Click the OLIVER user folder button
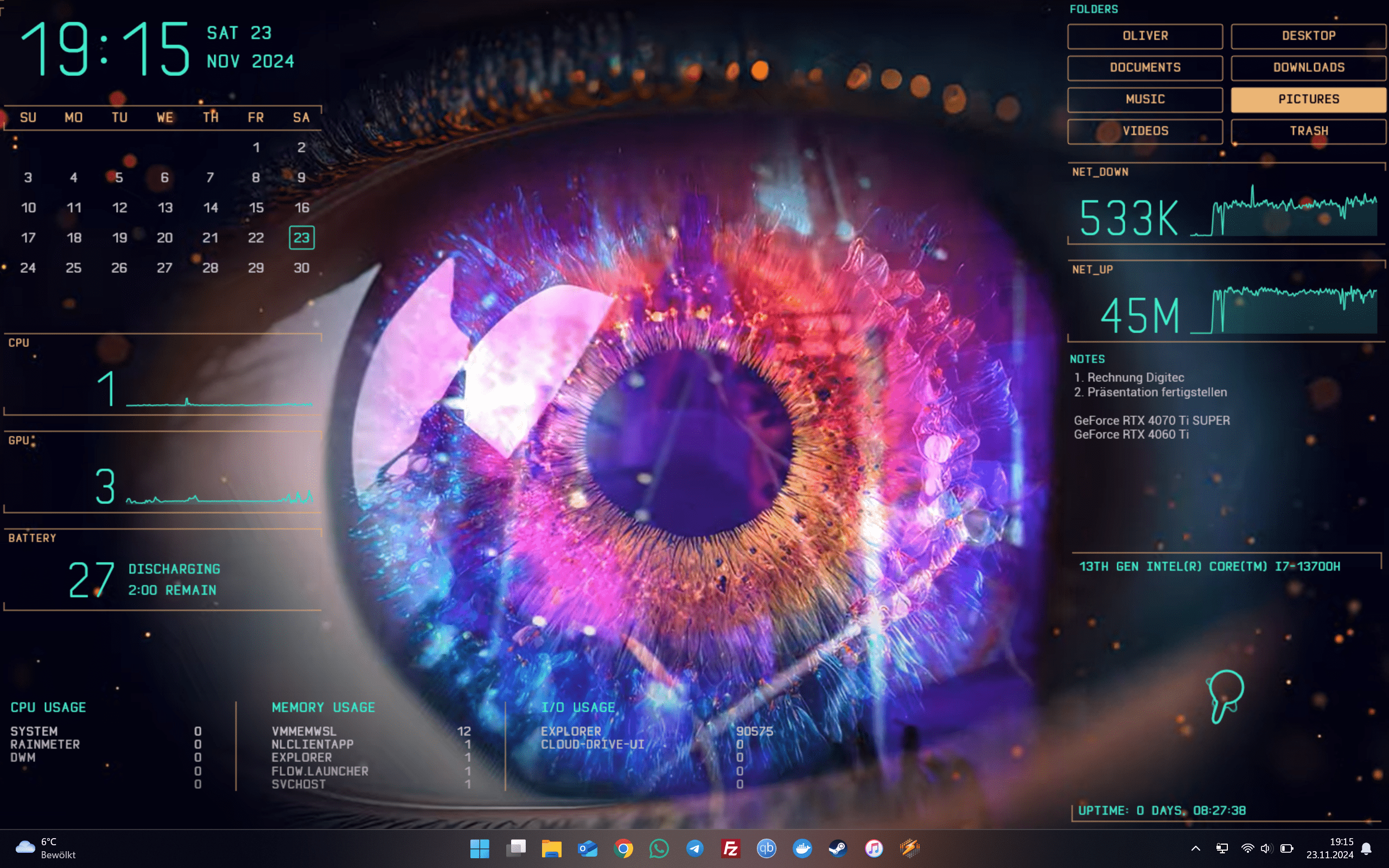Viewport: 1389px width, 868px height. (1144, 36)
